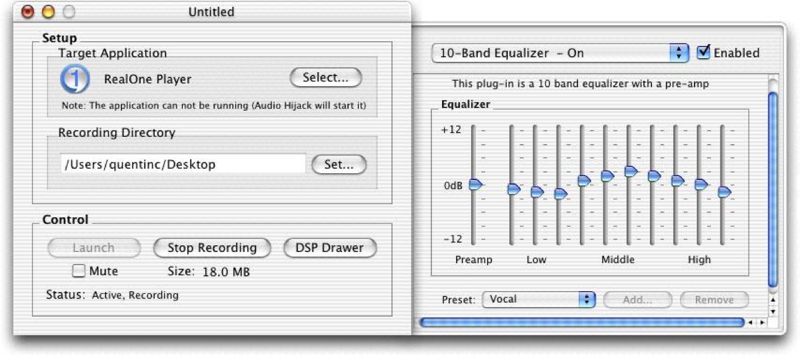This screenshot has width=800, height=360.
Task: Enable the Mute checkbox
Action: point(79,271)
